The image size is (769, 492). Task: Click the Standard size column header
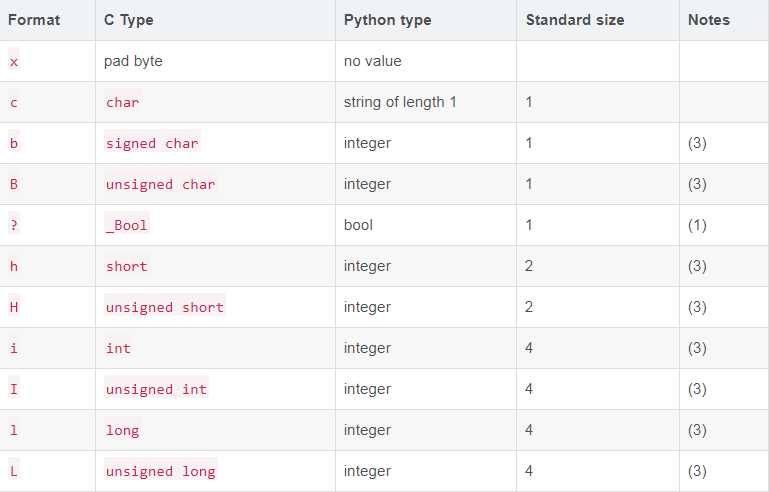[x=575, y=20]
